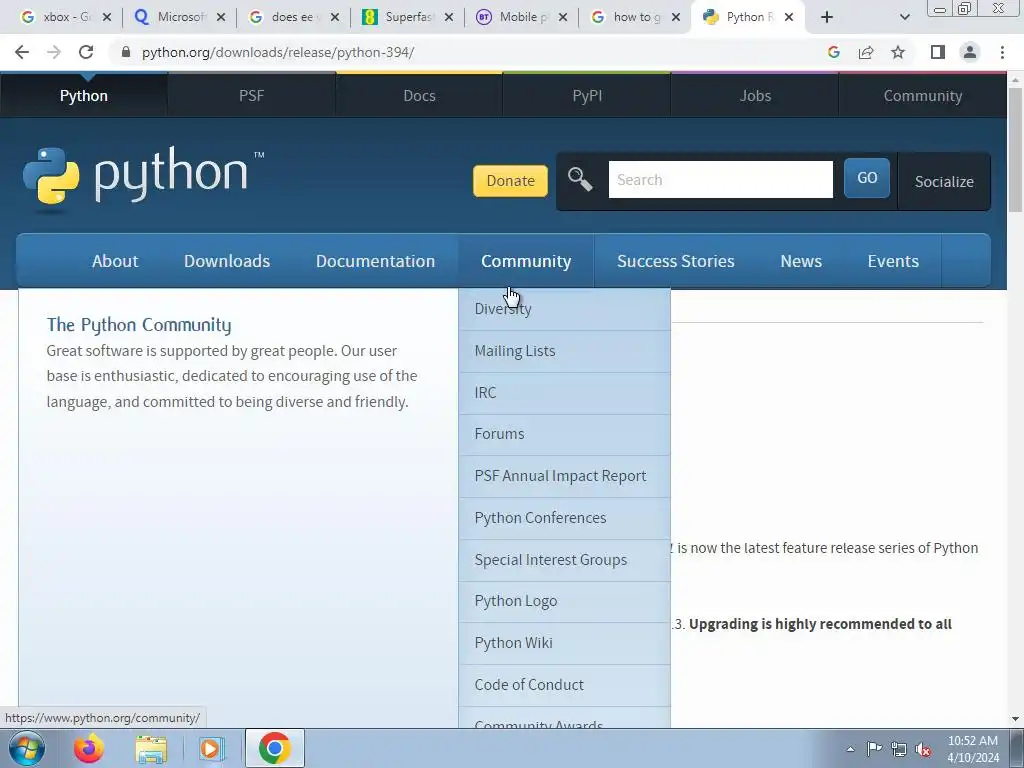Click the forward navigation arrow
This screenshot has width=1024, height=768.
coord(54,52)
